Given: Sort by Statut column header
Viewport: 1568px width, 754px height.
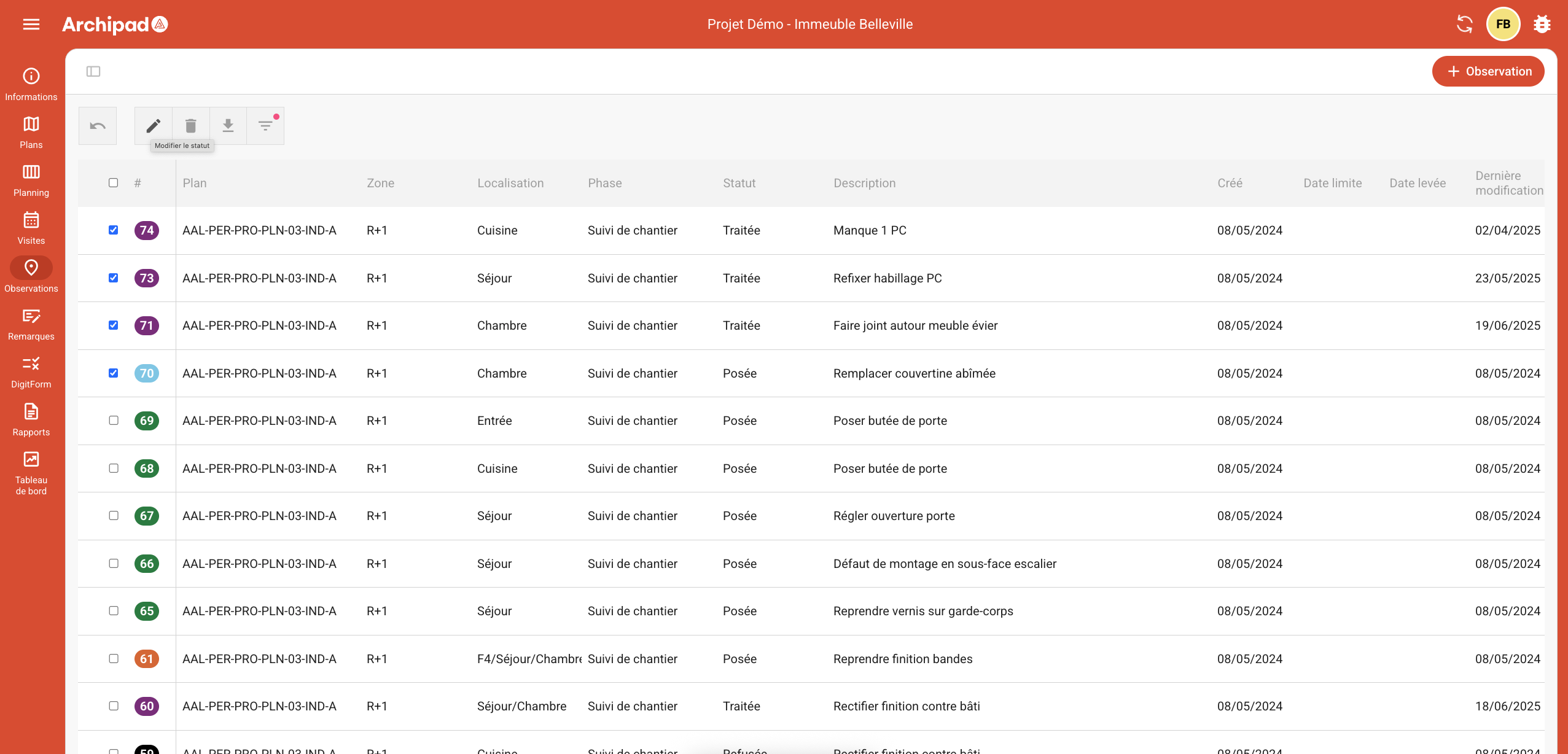Looking at the screenshot, I should point(739,183).
